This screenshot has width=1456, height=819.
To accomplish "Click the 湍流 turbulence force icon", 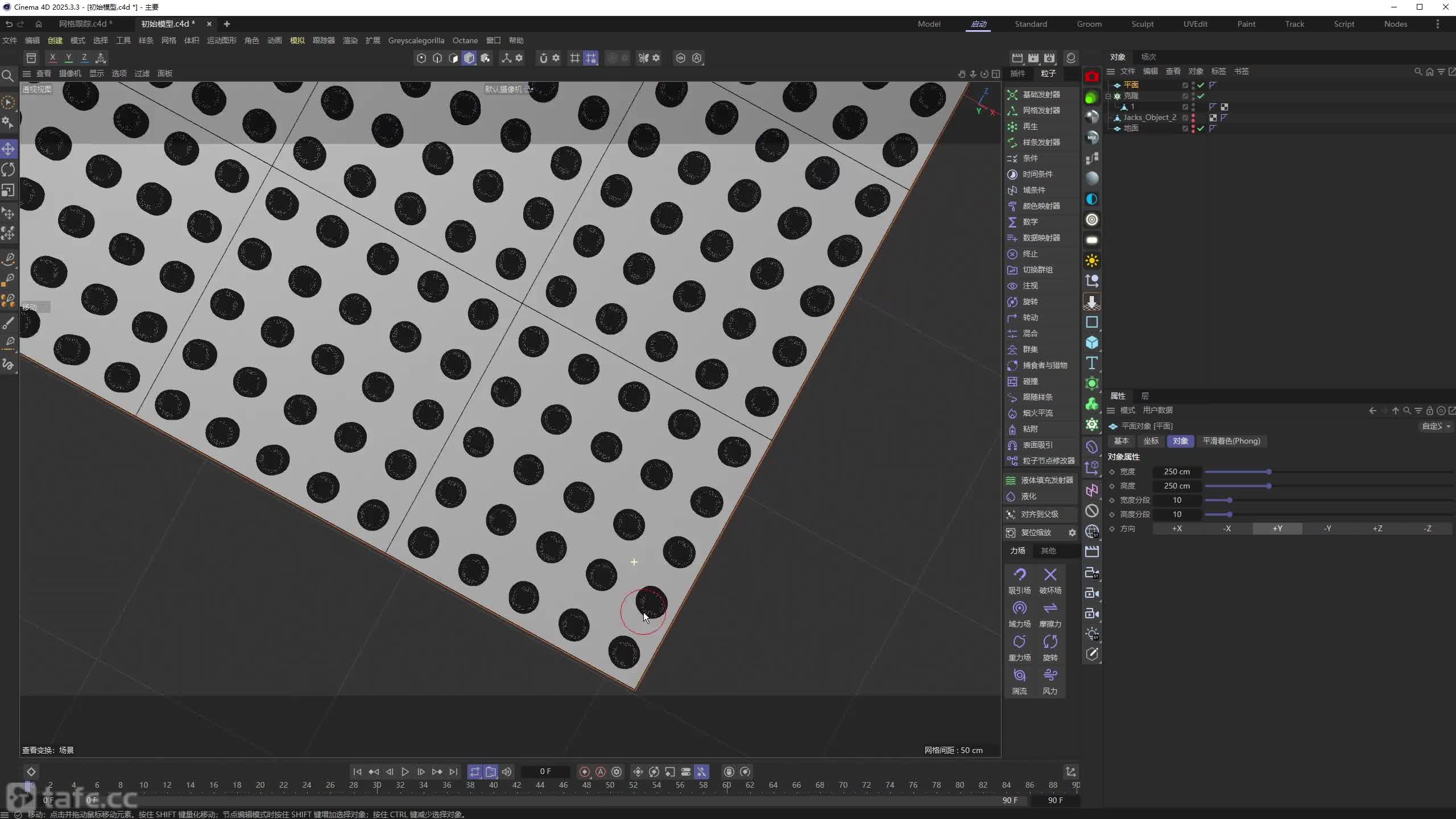I will [1019, 676].
